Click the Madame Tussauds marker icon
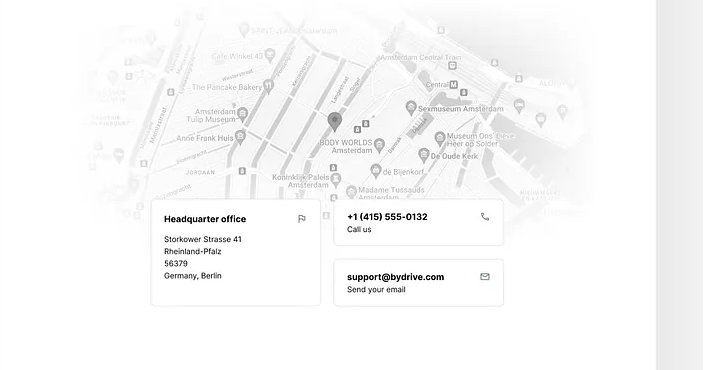This screenshot has width=715, height=370. (351, 192)
